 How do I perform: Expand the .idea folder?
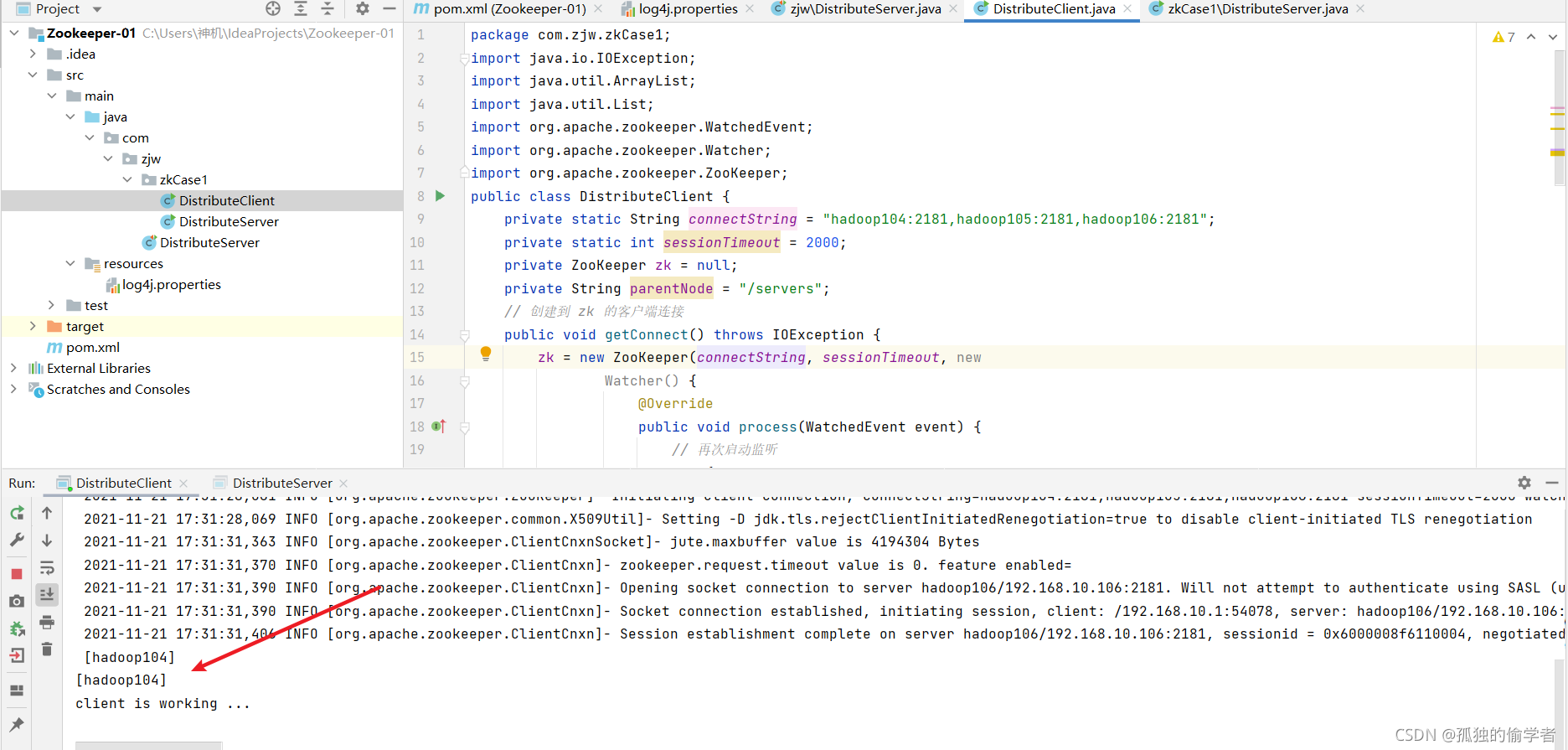[x=33, y=54]
